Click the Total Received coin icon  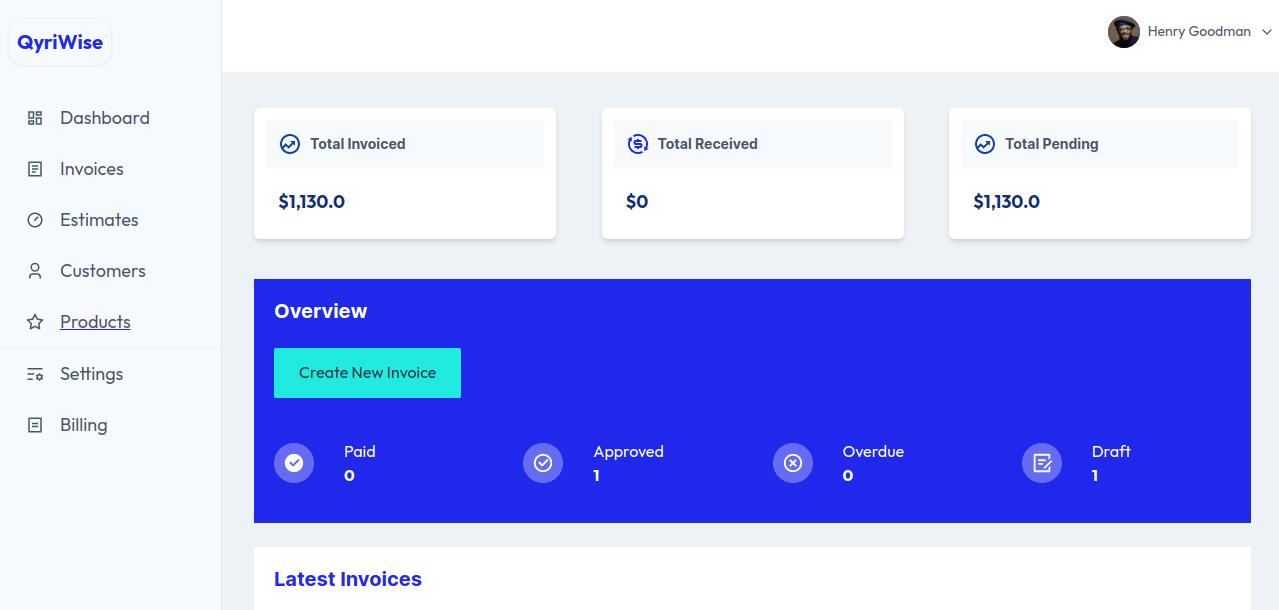(637, 144)
